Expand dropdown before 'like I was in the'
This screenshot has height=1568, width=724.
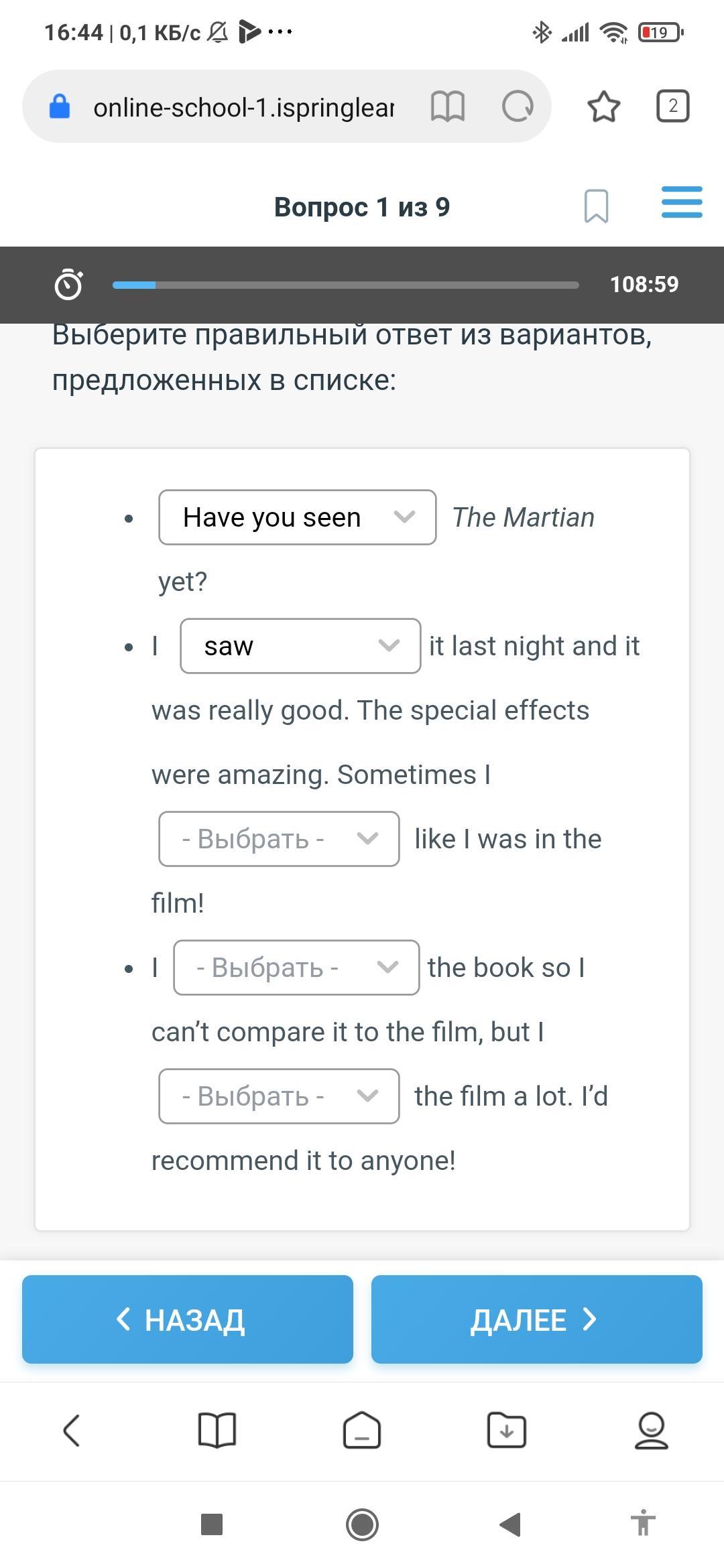coord(279,839)
